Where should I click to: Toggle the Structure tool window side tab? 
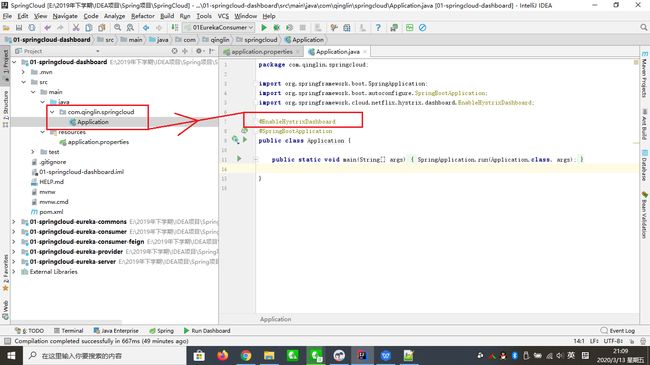5,109
